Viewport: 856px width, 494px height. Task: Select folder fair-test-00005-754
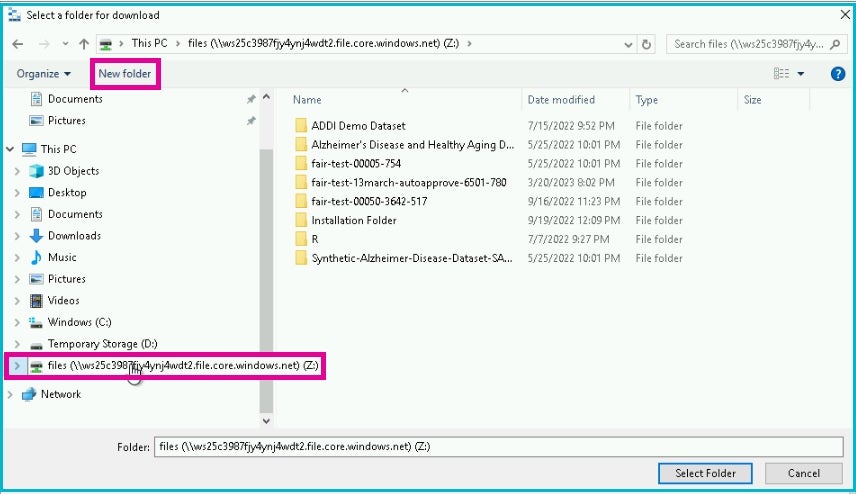[x=356, y=164]
